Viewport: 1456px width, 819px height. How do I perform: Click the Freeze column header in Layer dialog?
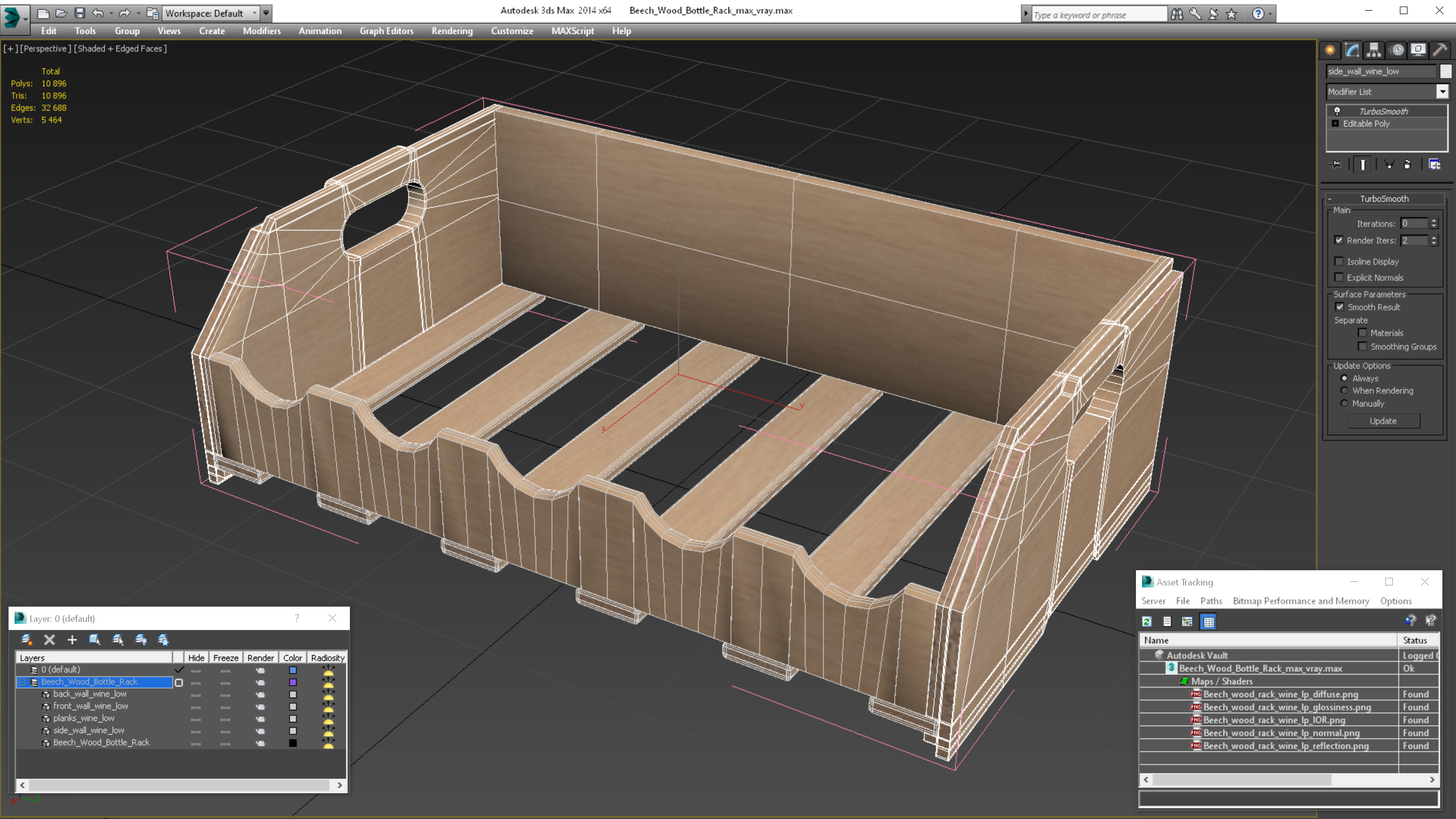pos(225,657)
